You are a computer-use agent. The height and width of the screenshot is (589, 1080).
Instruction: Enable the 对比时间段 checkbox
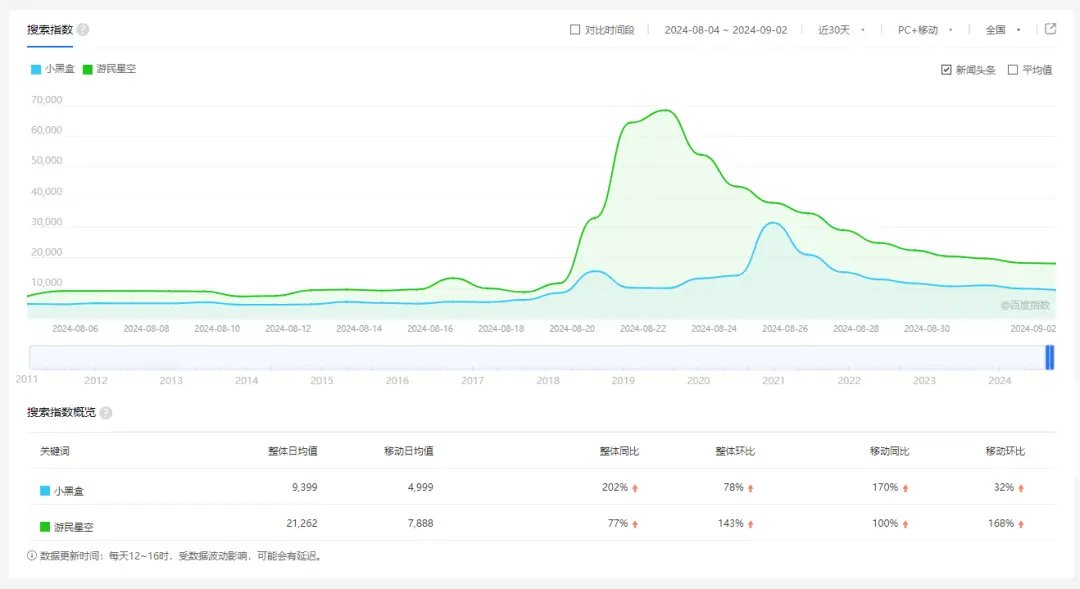point(576,29)
